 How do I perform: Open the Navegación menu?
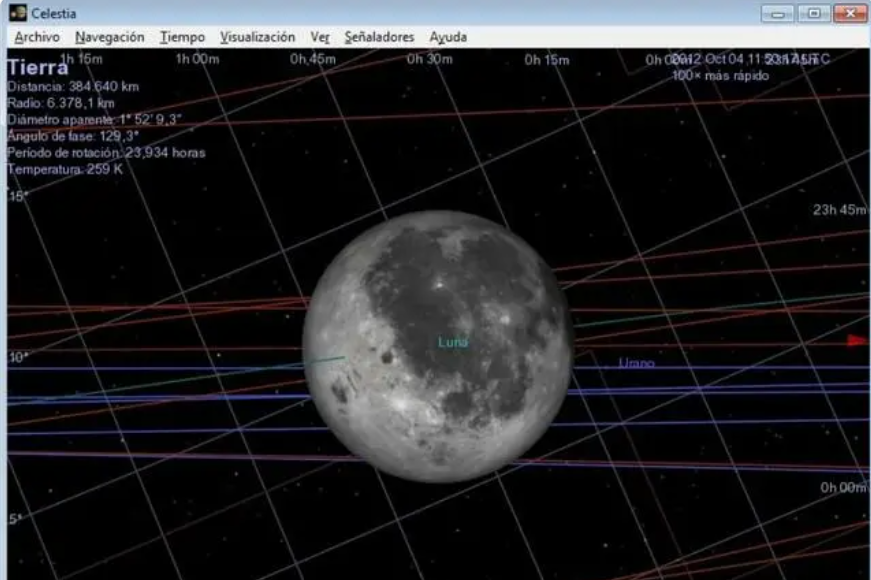point(109,37)
